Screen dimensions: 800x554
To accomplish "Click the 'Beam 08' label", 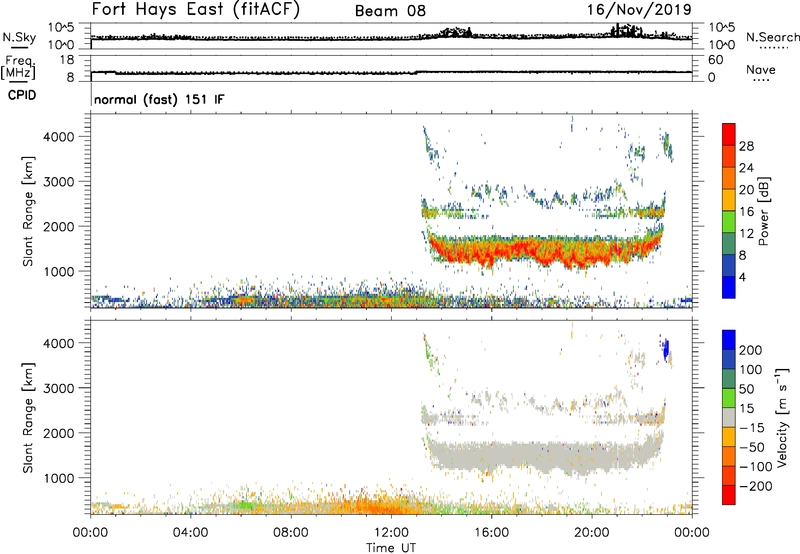I will click(390, 11).
